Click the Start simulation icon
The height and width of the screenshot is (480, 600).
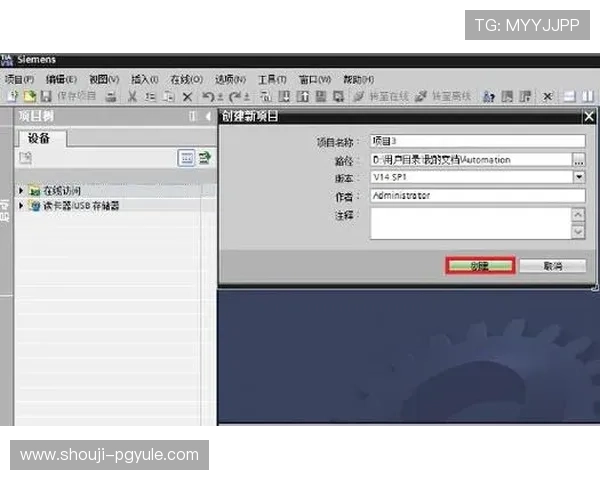click(x=321, y=96)
